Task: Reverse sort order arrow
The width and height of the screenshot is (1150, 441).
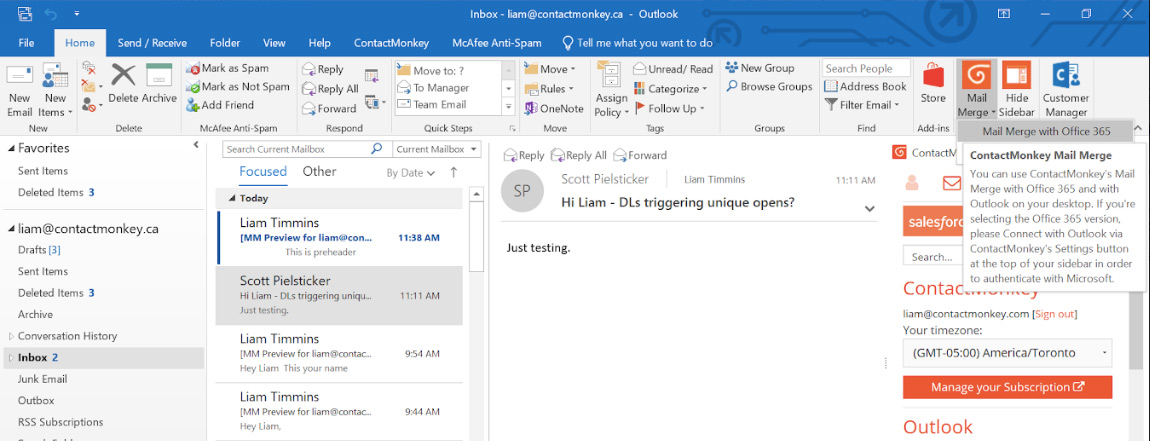Action: [453, 172]
